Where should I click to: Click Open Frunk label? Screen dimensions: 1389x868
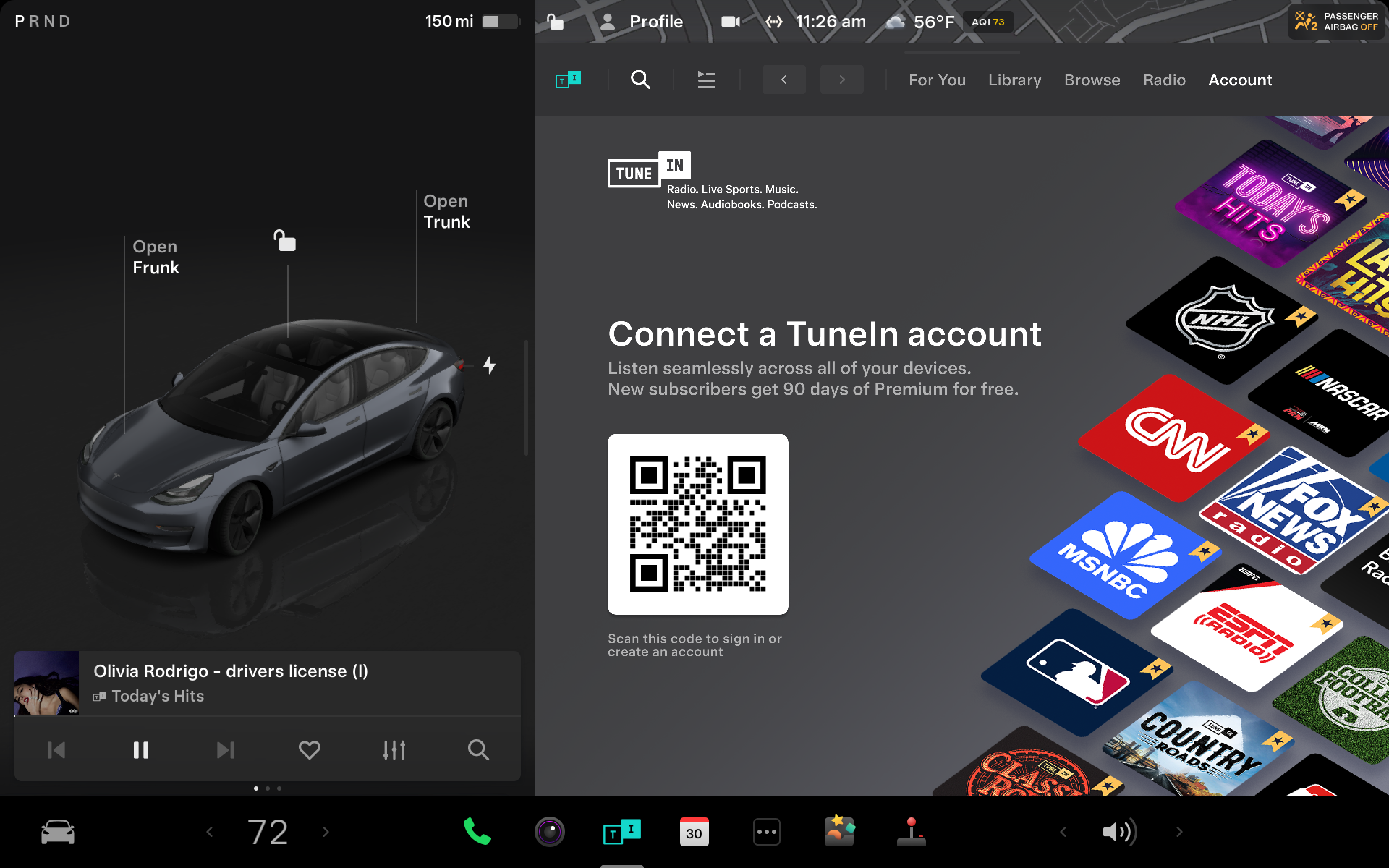tap(156, 257)
